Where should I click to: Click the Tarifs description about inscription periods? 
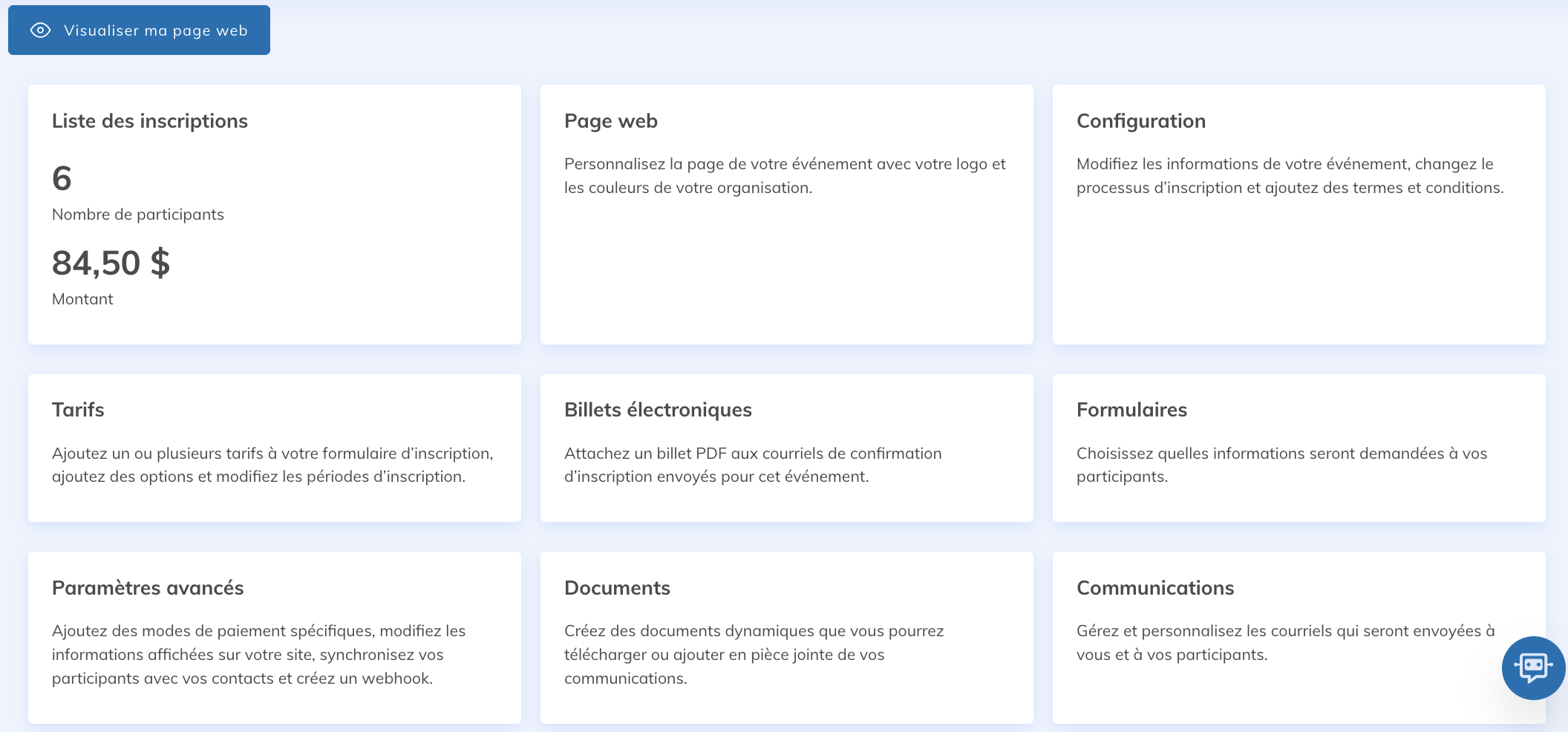[x=272, y=465]
